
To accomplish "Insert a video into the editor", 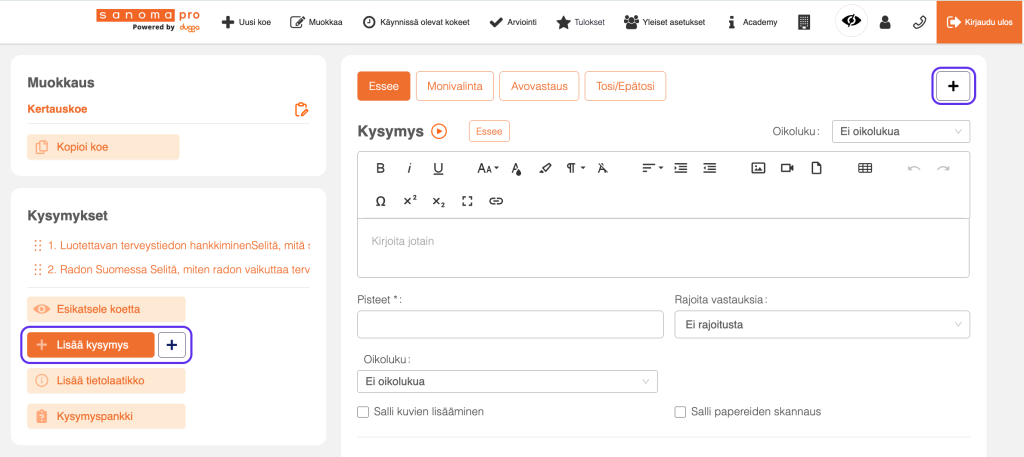I will coord(787,168).
